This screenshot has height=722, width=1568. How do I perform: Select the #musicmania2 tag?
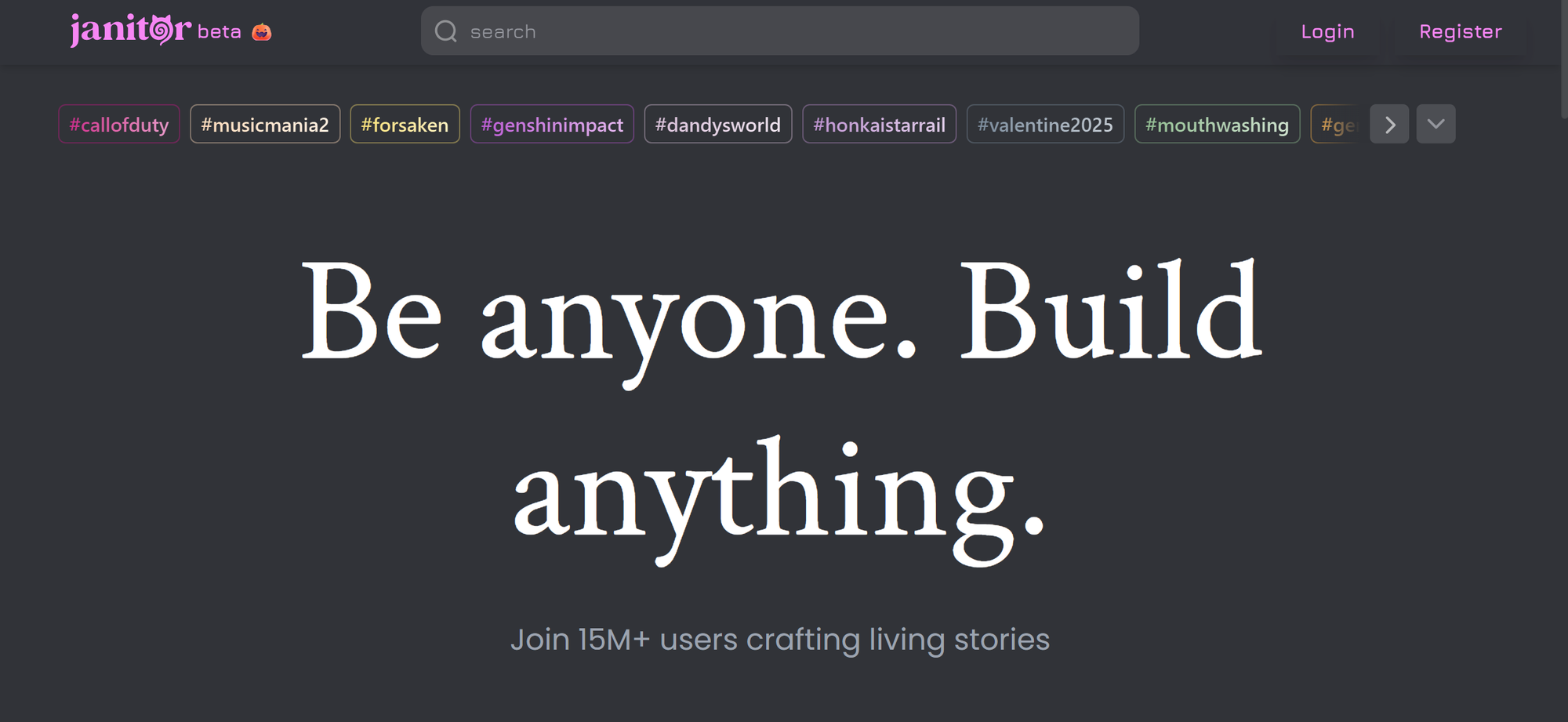coord(265,125)
